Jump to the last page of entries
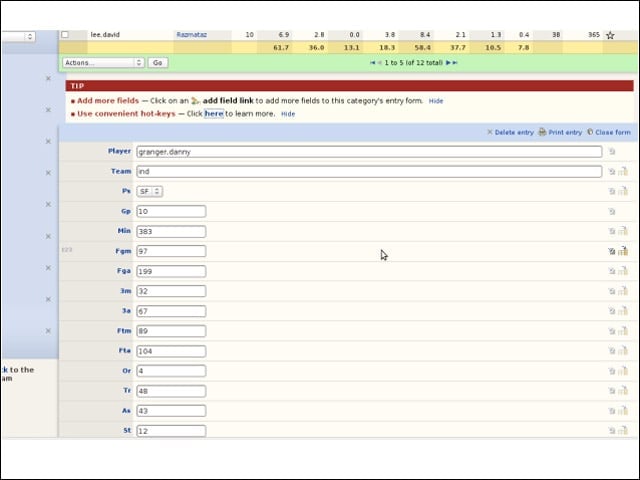The height and width of the screenshot is (480, 640). [x=455, y=62]
